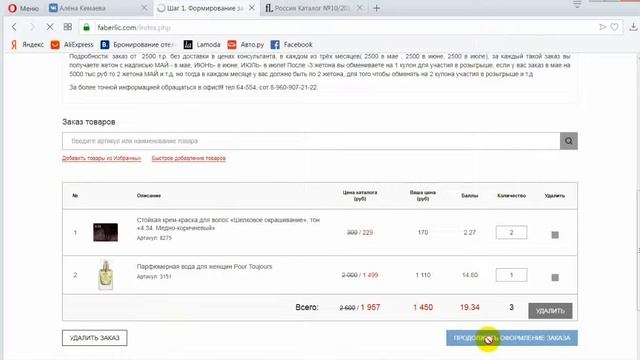Image resolution: width=640 pixels, height=360 pixels.
Task: Click the Баллы column header
Action: click(x=469, y=196)
